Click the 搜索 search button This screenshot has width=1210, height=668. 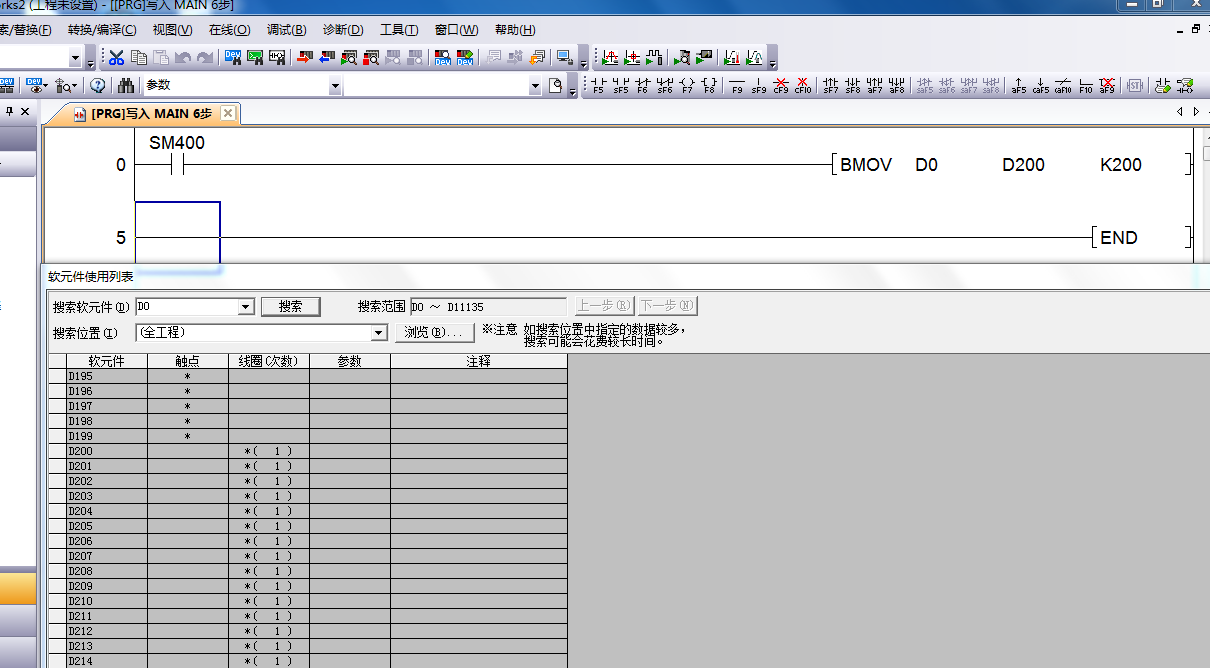[290, 307]
